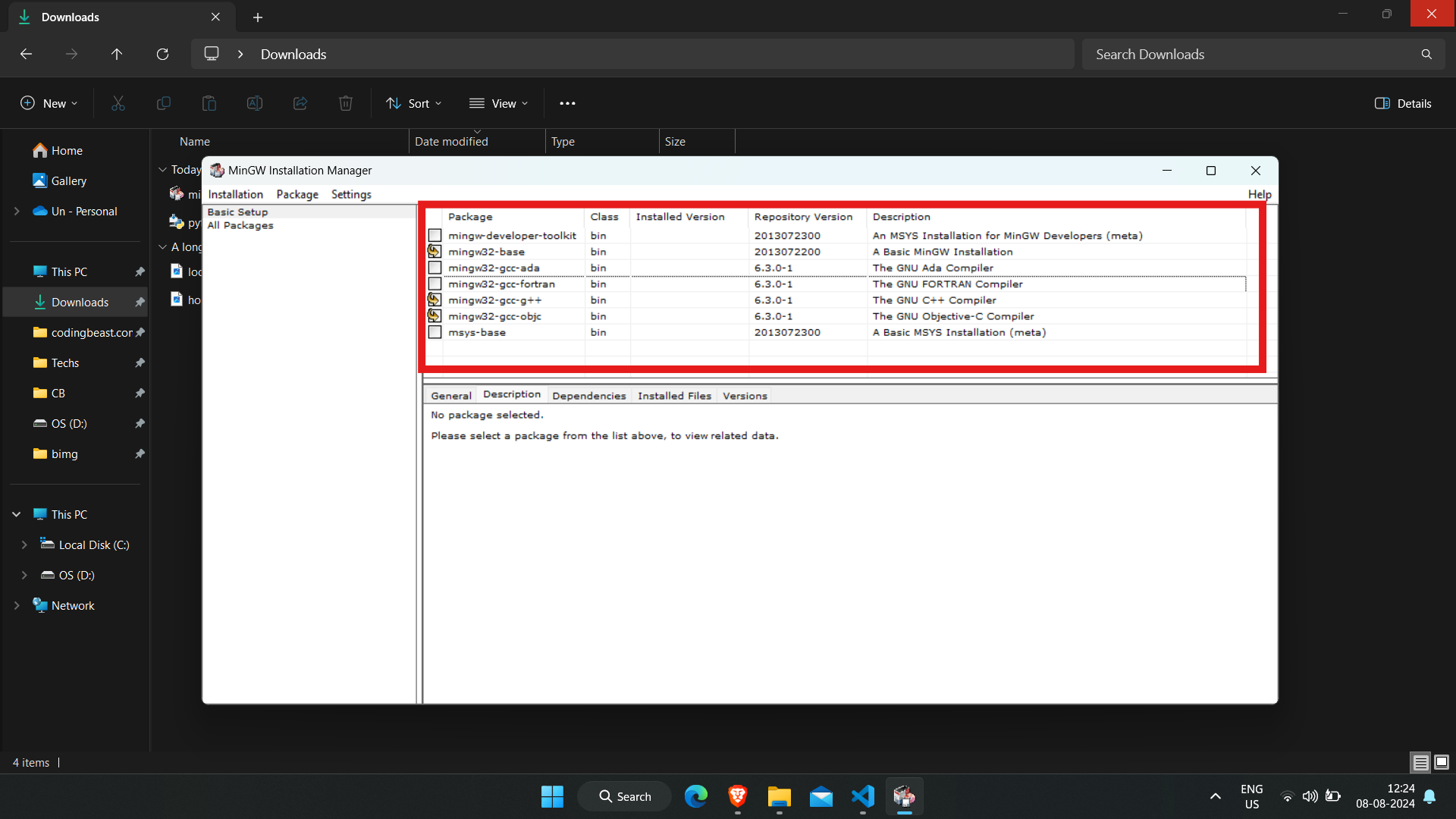Screen dimensions: 1456x819
Task: Collapse the This PC tree node
Action: click(17, 515)
